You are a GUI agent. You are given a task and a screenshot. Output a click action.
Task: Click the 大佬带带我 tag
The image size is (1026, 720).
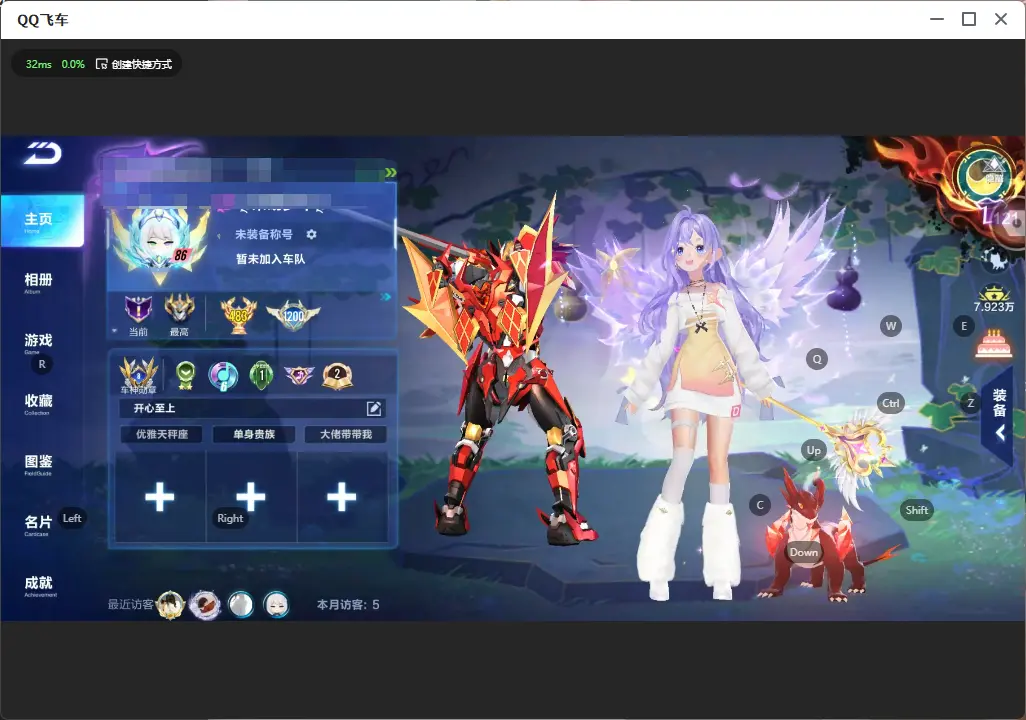tap(345, 434)
